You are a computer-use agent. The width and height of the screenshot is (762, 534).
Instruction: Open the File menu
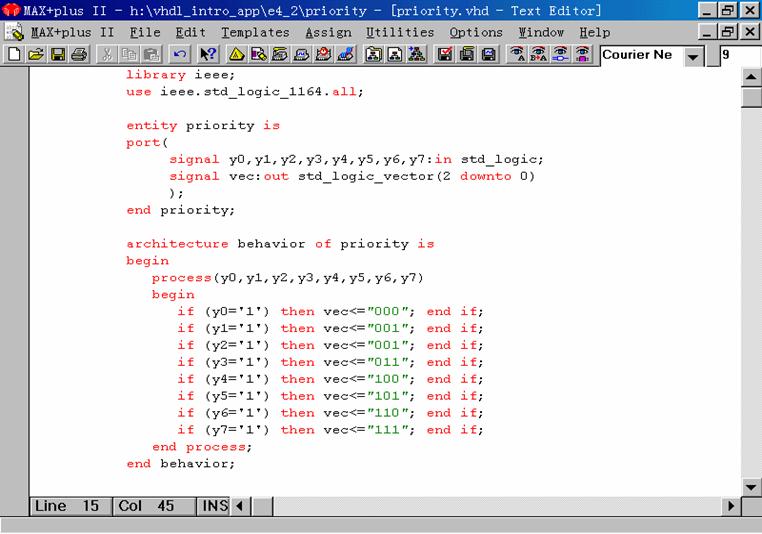pyautogui.click(x=145, y=33)
